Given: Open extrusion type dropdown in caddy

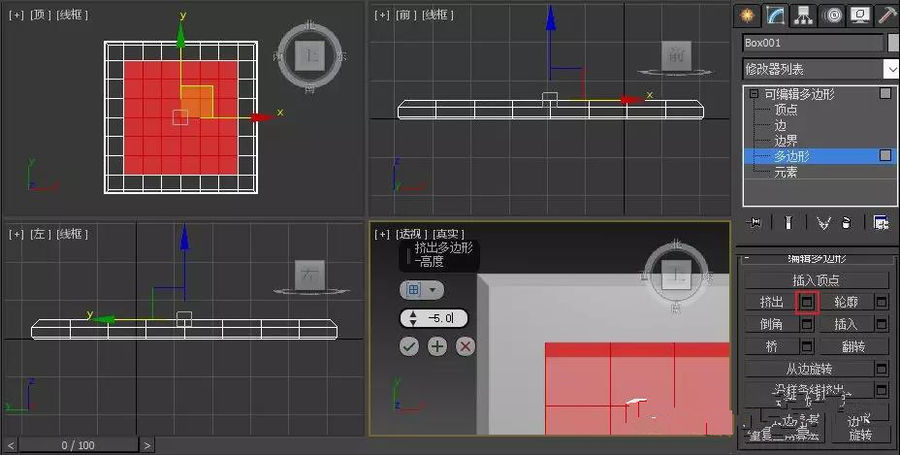Looking at the screenshot, I should 421,290.
